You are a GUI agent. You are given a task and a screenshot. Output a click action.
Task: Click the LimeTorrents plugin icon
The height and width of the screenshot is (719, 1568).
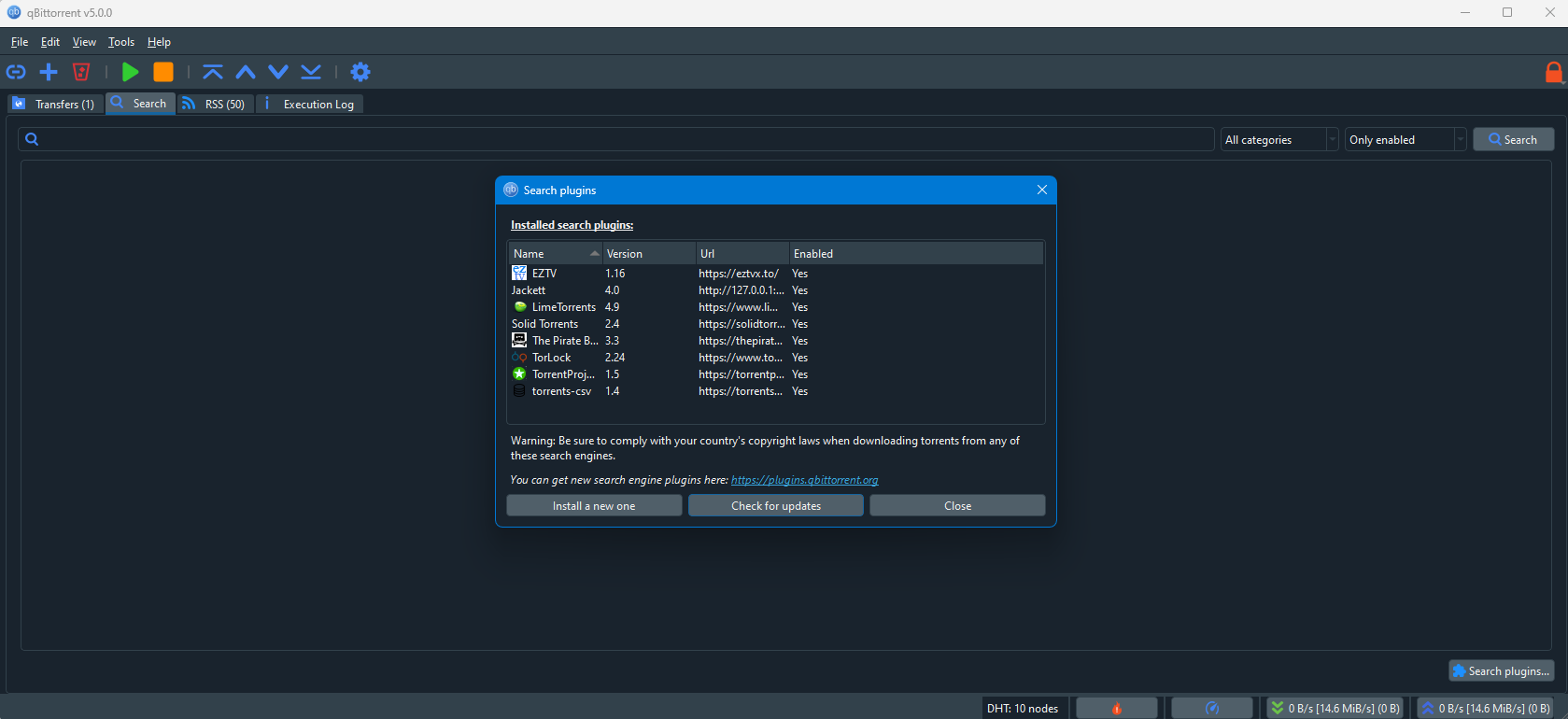520,306
